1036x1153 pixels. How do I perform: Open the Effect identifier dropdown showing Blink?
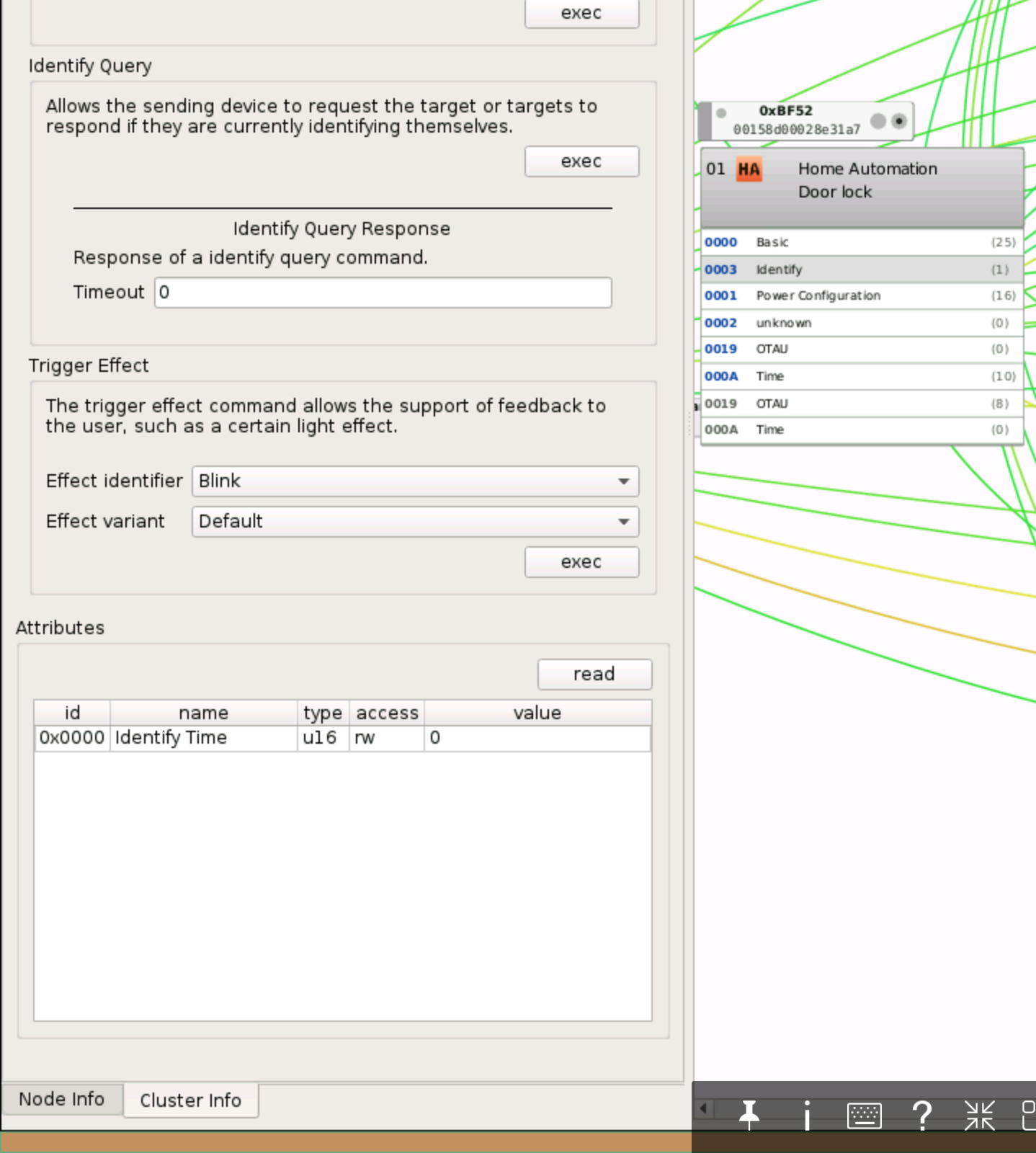(415, 481)
